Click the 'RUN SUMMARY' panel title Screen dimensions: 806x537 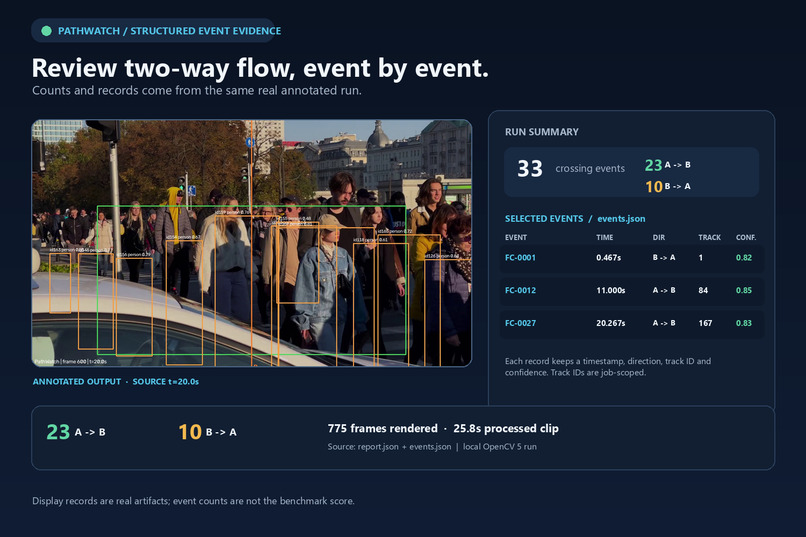point(542,132)
